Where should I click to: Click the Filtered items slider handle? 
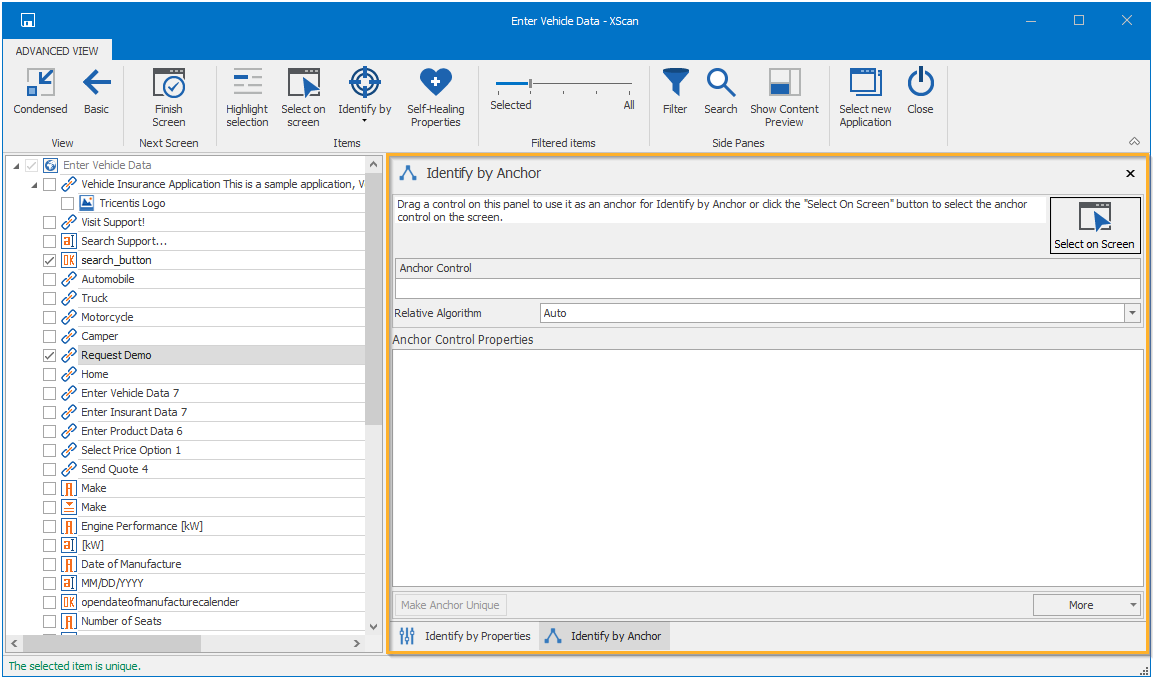click(530, 84)
